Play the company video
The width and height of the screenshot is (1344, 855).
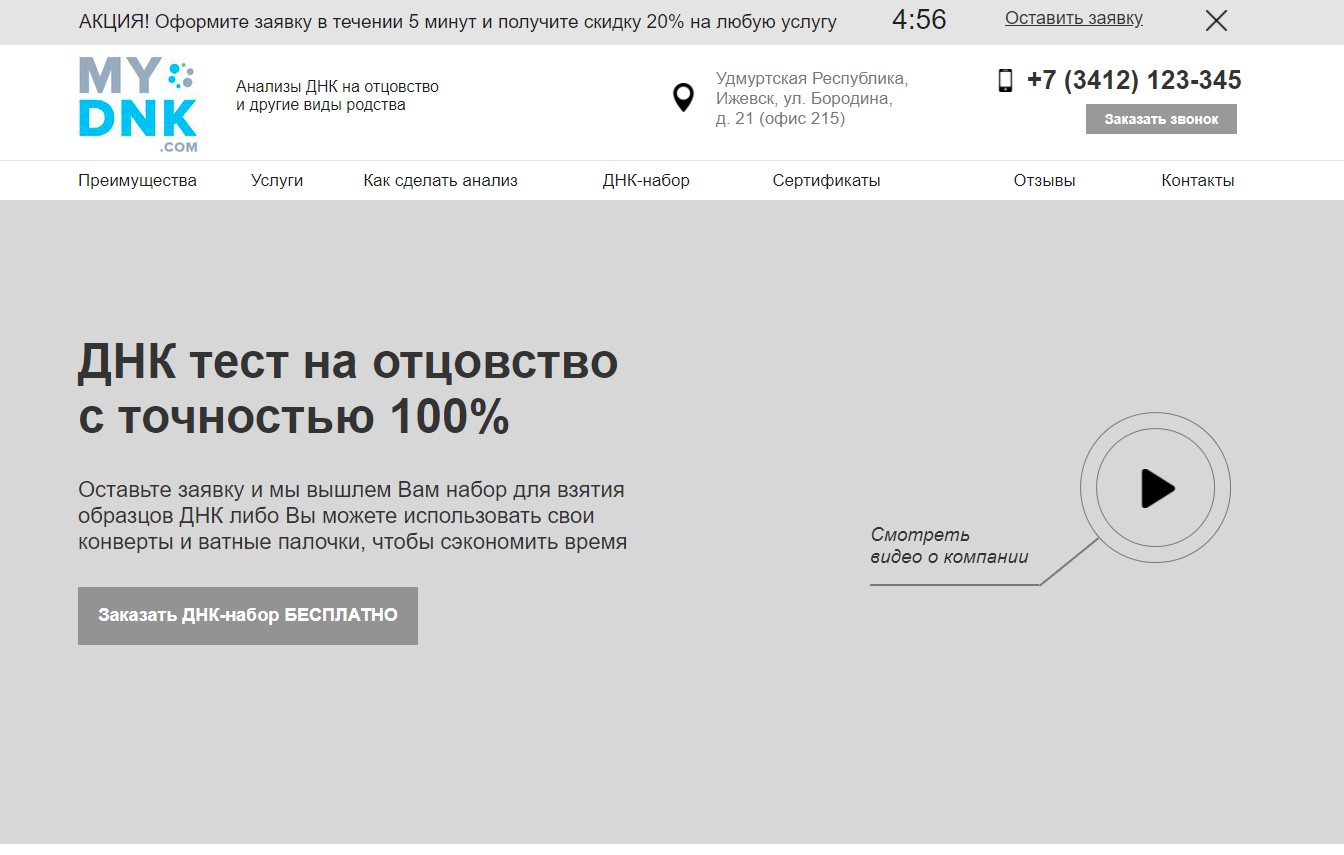click(x=1155, y=489)
